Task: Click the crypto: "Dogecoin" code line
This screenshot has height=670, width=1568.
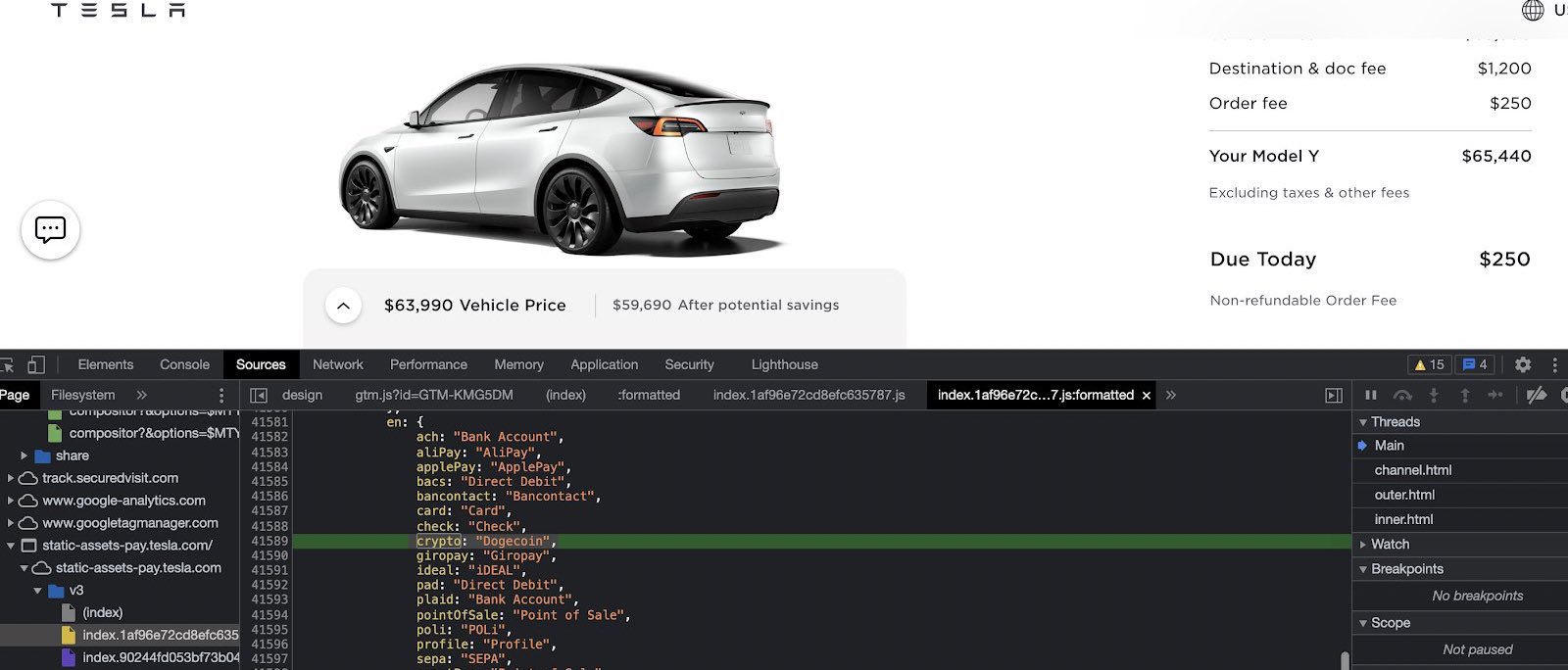Action: coord(821,541)
